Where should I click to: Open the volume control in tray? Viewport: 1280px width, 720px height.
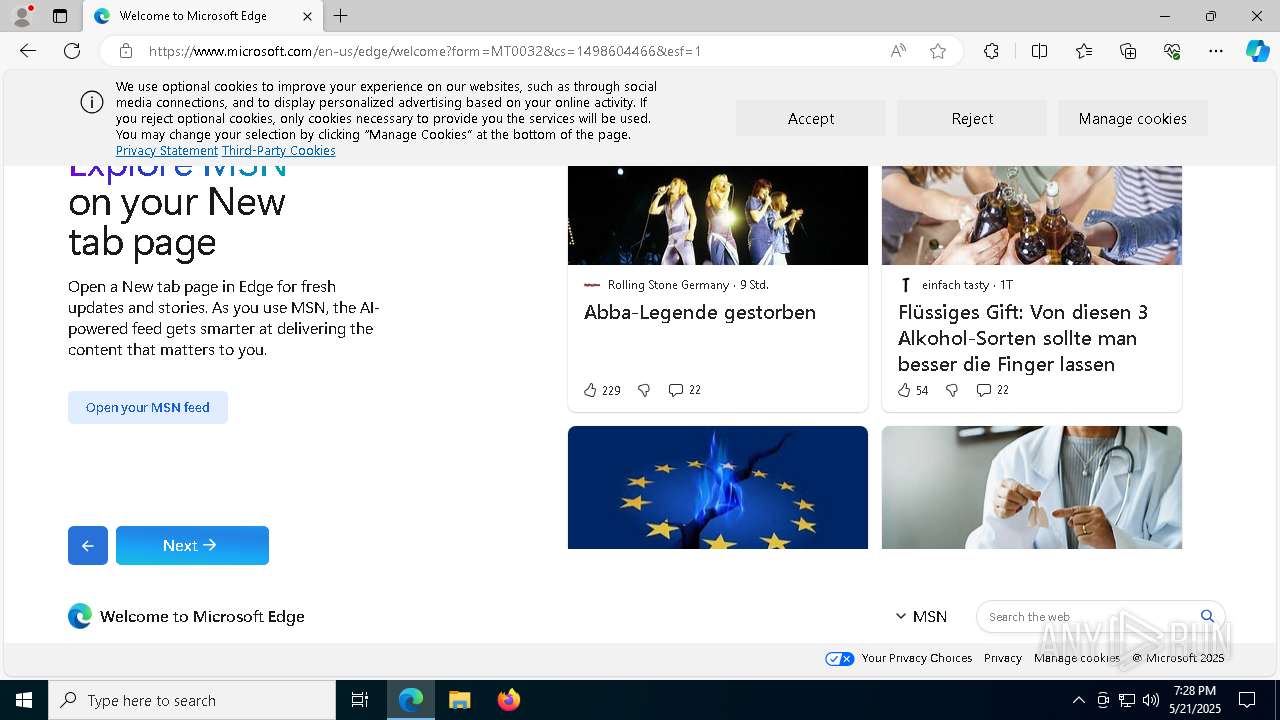1151,700
